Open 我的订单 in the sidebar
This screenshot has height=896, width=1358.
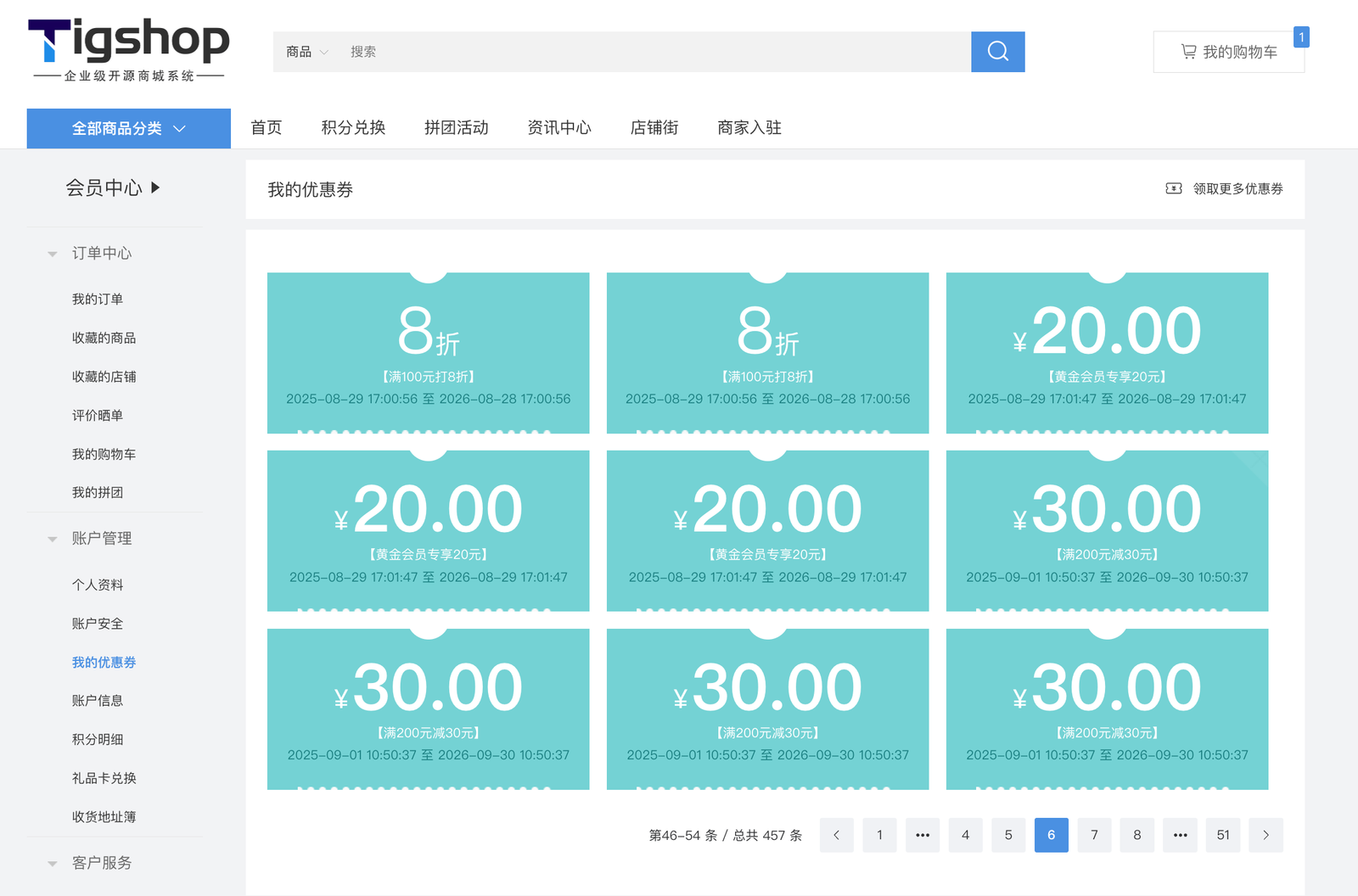(98, 300)
